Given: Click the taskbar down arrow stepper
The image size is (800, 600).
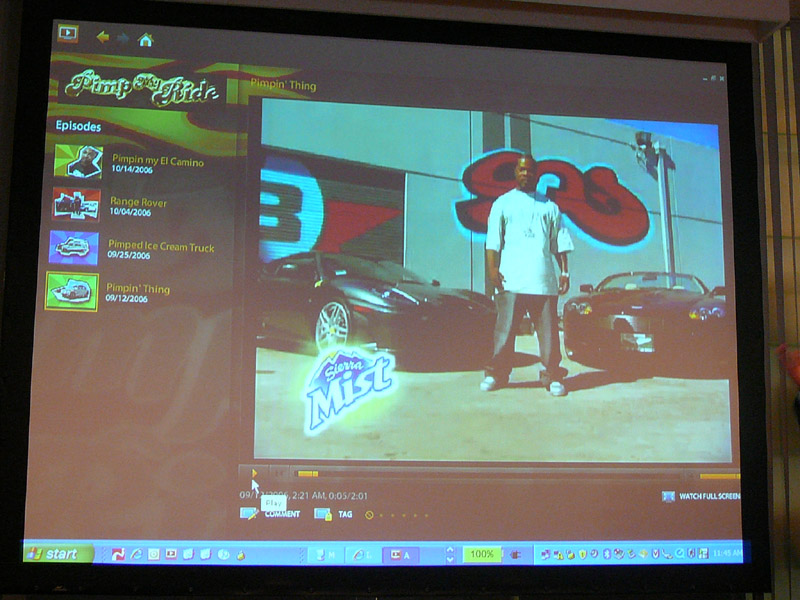Looking at the screenshot, I should tap(449, 560).
